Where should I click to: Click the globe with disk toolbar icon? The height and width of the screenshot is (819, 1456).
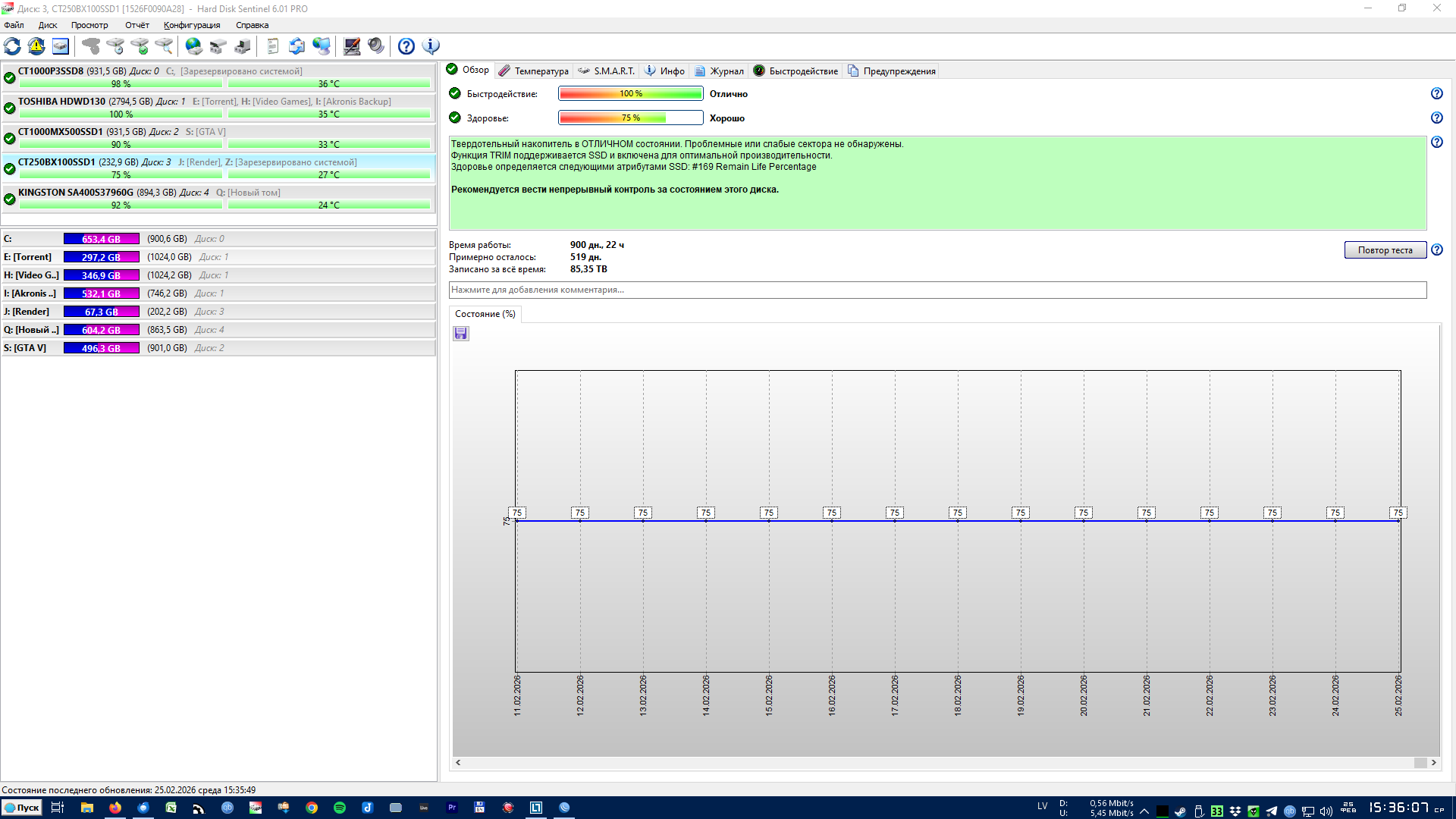(x=194, y=46)
